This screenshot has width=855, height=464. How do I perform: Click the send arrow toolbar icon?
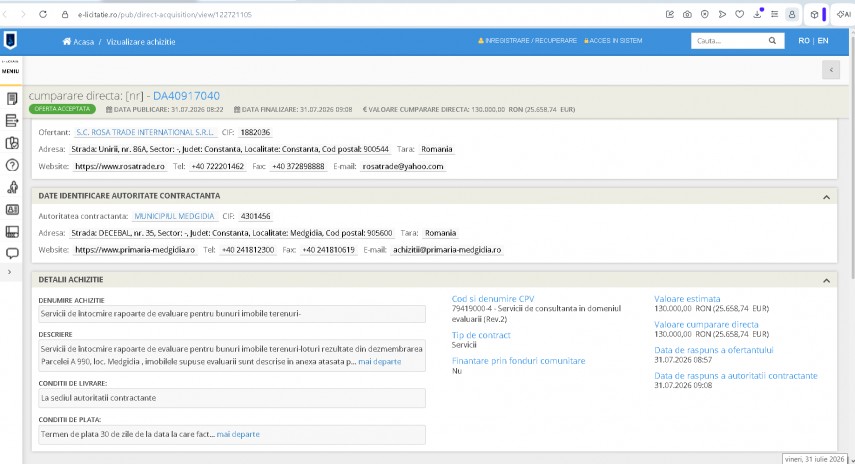pos(722,15)
